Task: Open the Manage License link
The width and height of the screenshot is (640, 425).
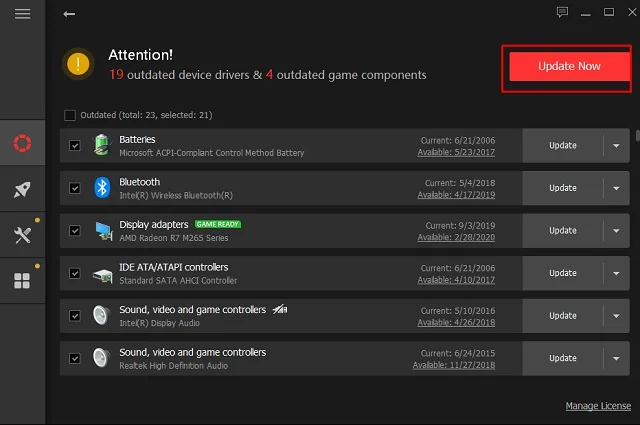Action: (598, 406)
